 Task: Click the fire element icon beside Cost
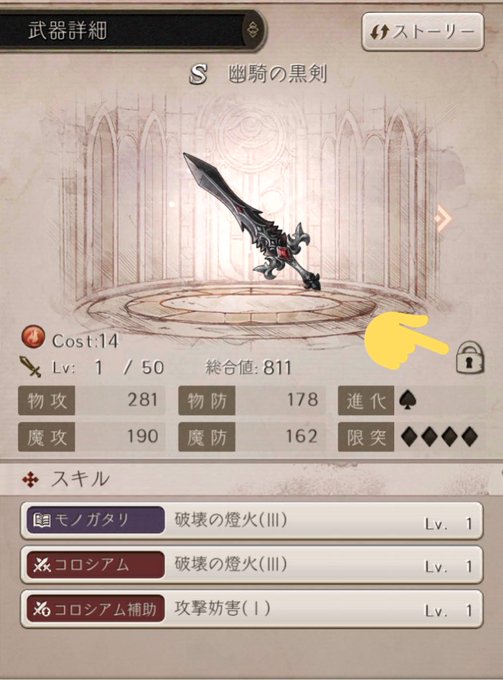pyautogui.click(x=33, y=337)
